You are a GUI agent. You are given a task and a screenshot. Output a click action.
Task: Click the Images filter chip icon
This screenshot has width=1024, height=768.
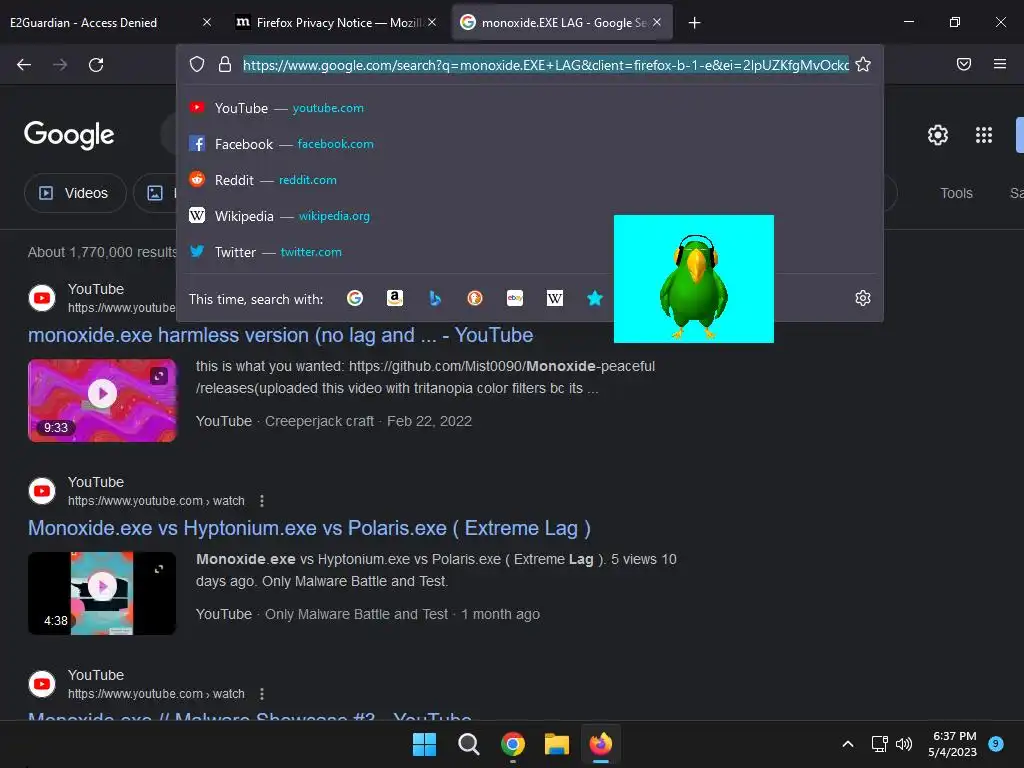[155, 193]
